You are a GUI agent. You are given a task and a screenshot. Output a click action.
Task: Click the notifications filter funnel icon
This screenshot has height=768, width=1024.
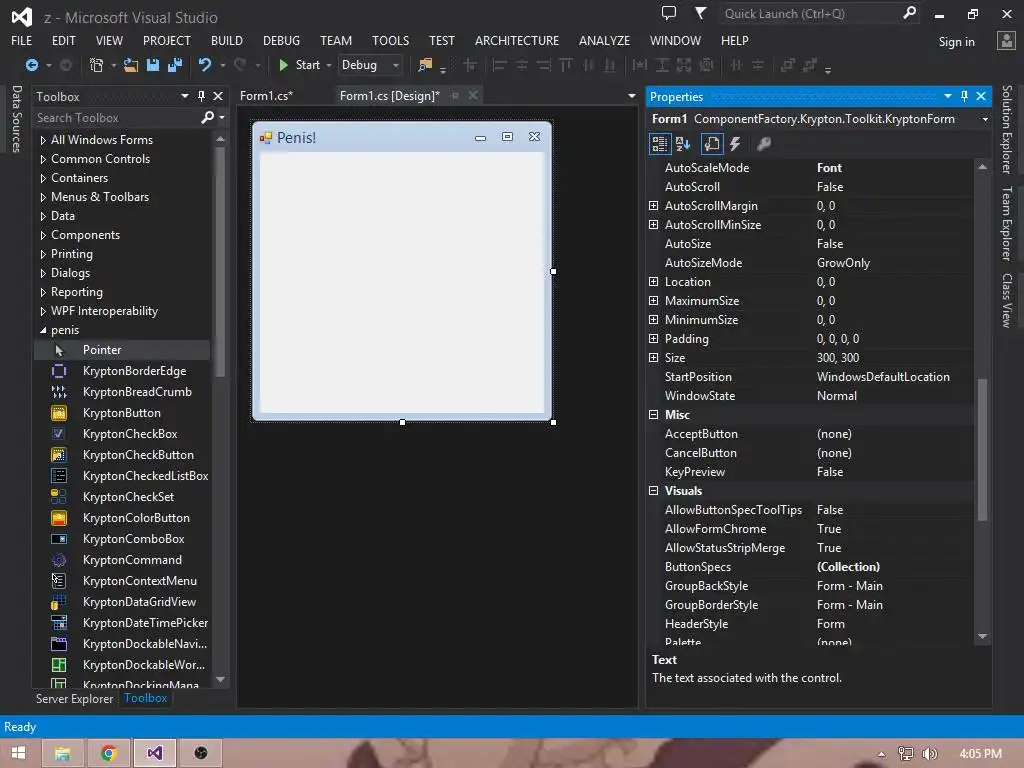click(700, 13)
